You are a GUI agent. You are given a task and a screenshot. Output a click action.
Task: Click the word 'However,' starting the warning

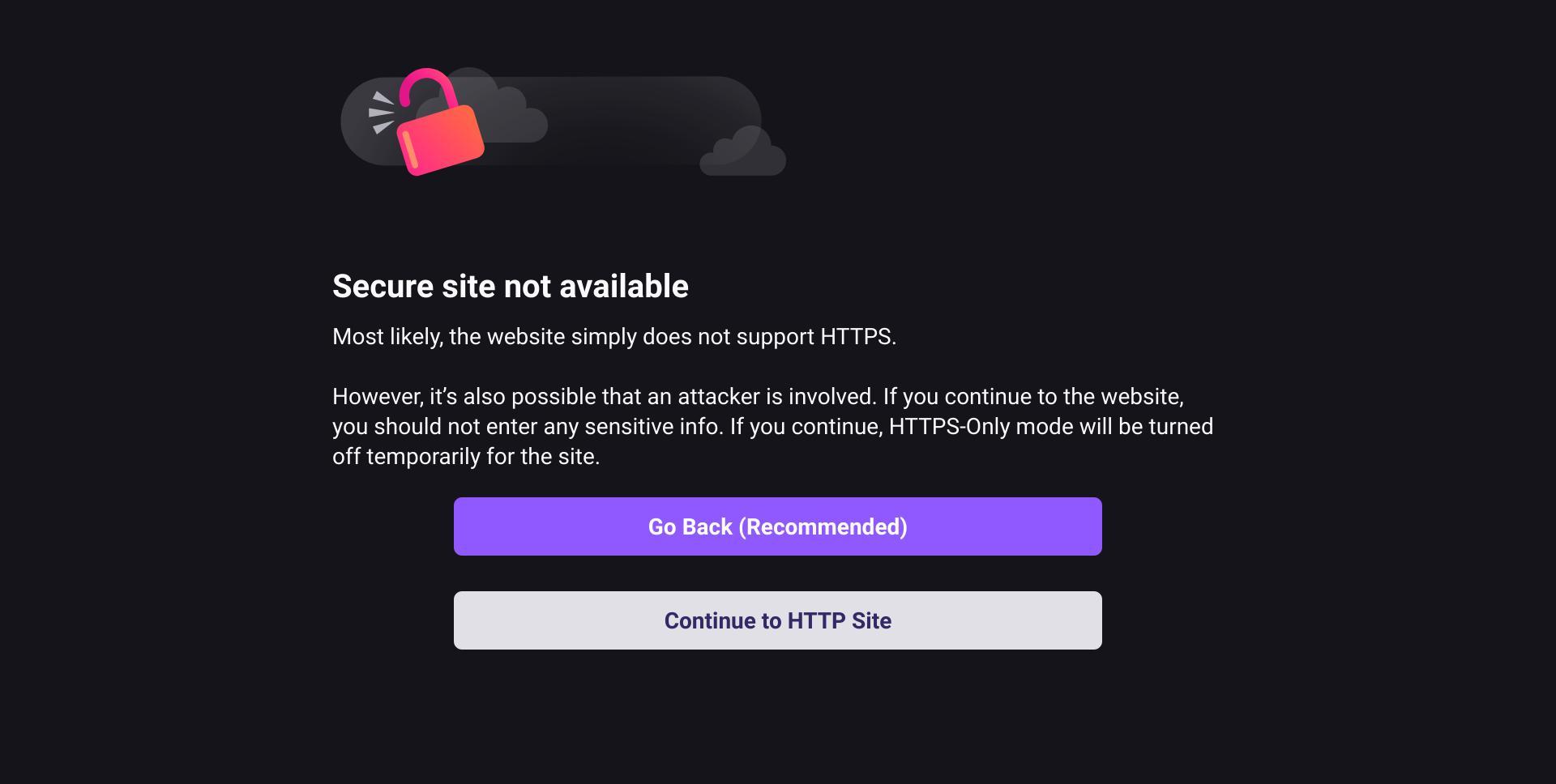click(x=378, y=397)
